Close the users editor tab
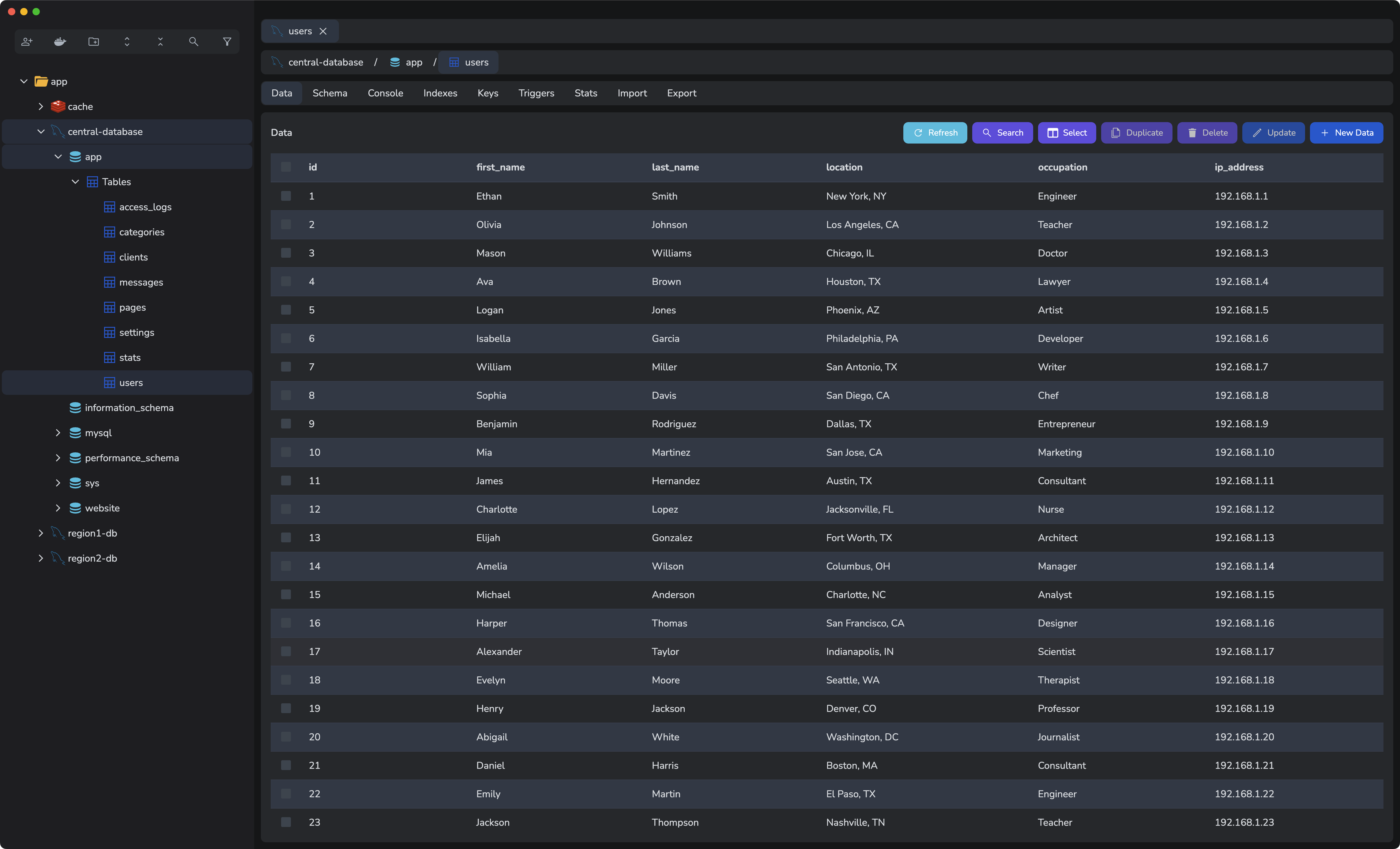1400x849 pixels. 323,31
